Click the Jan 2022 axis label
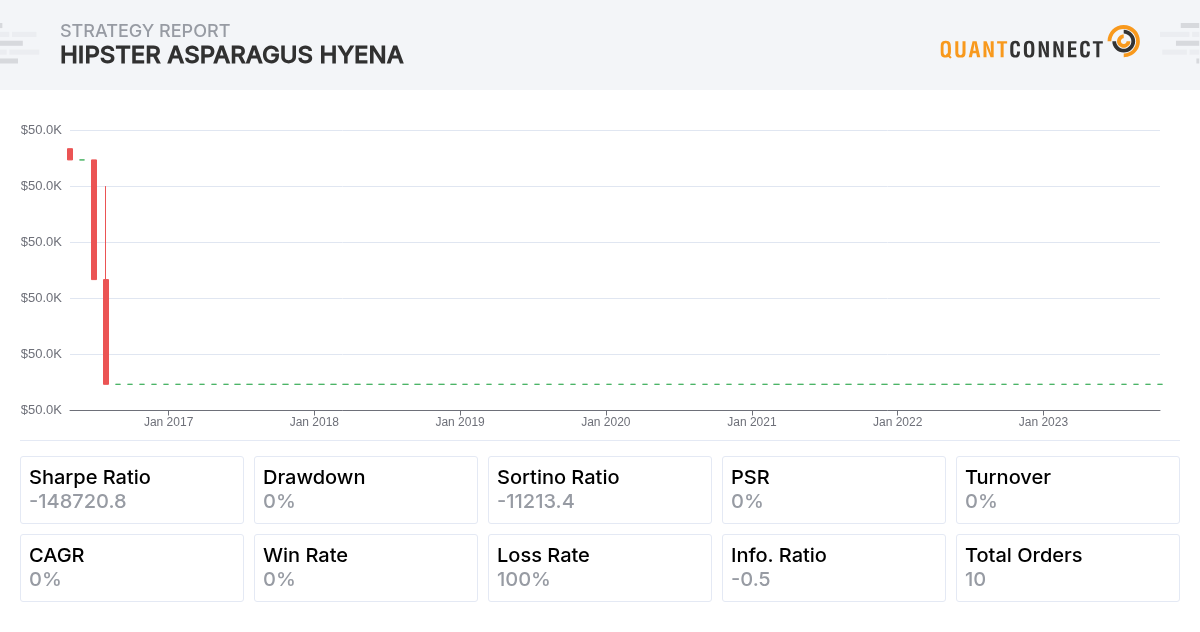 click(x=898, y=422)
